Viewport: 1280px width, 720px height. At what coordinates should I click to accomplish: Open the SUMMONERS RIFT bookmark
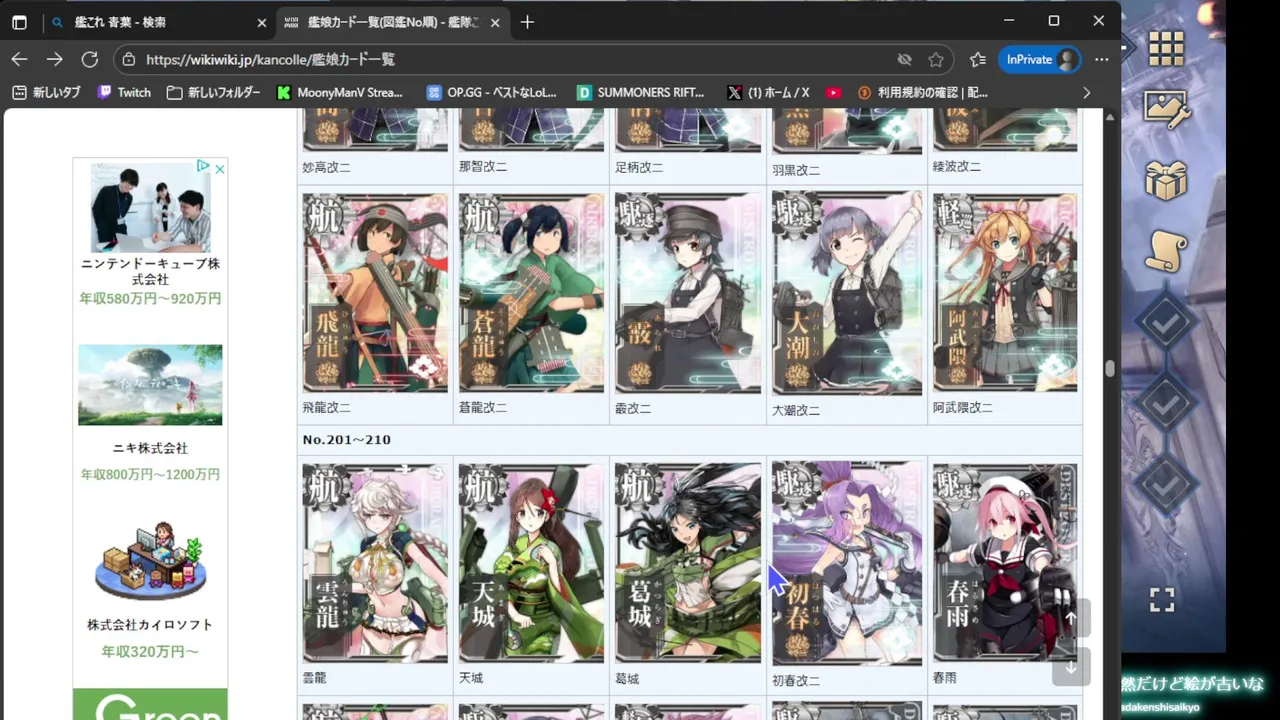coord(641,92)
